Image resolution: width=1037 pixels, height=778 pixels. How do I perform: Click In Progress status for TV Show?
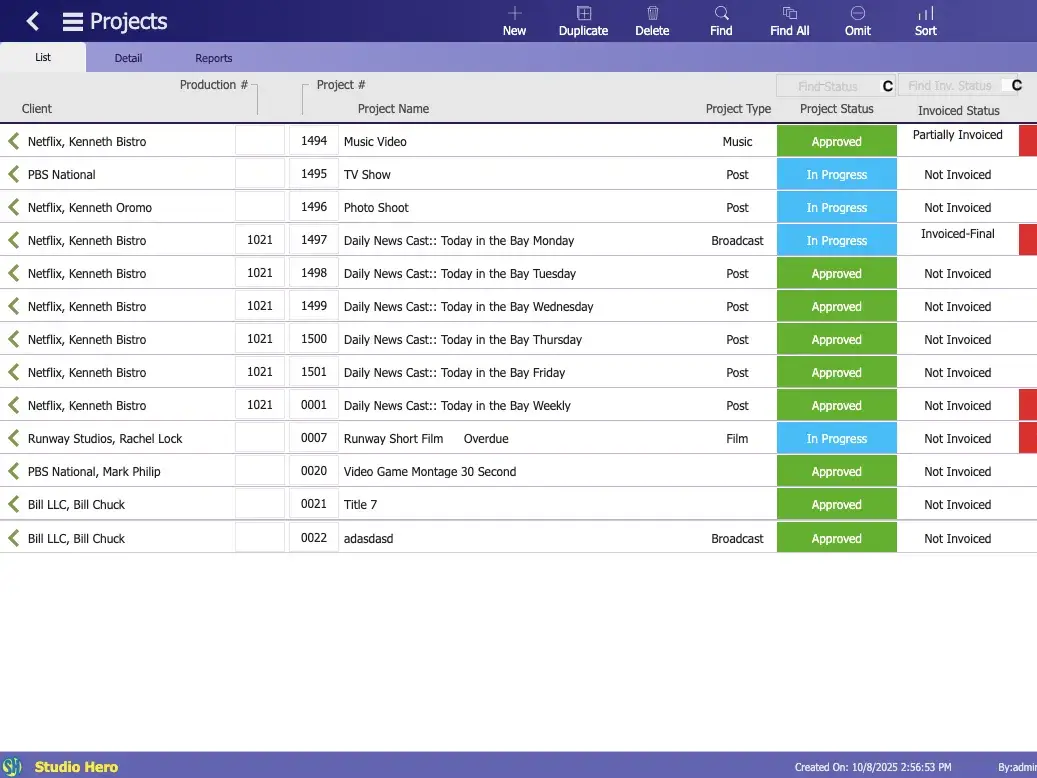point(837,174)
